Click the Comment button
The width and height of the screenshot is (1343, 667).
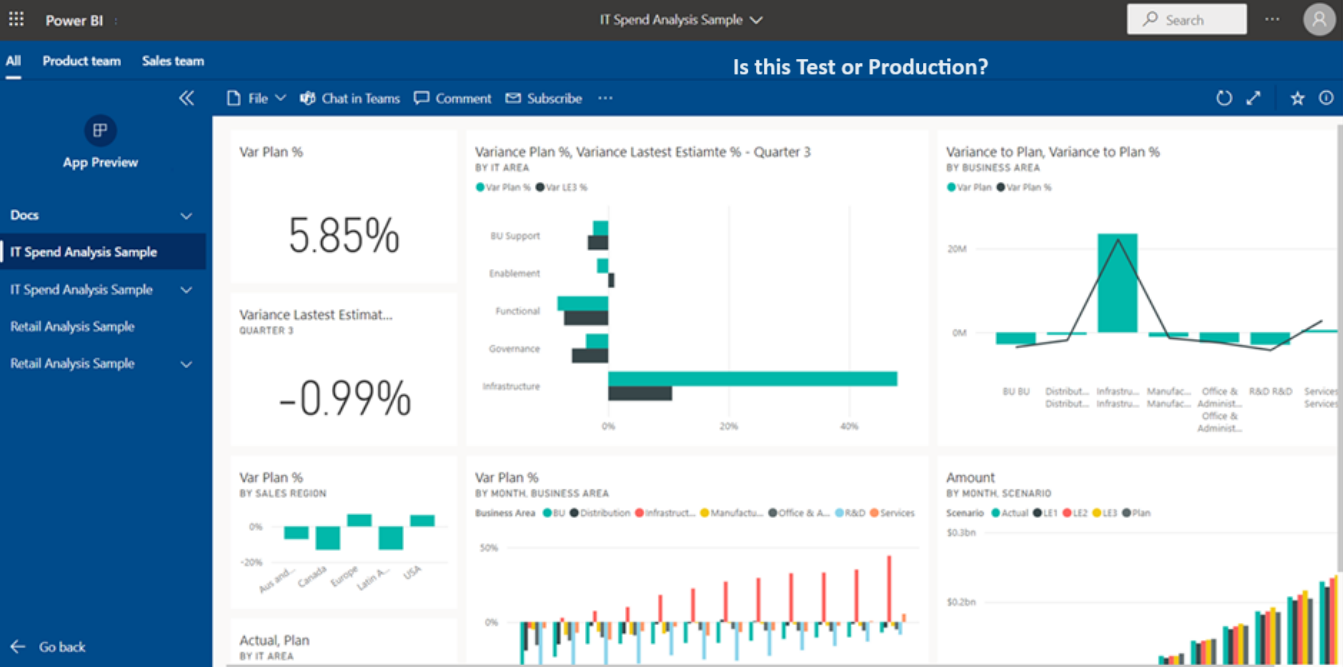(x=453, y=98)
